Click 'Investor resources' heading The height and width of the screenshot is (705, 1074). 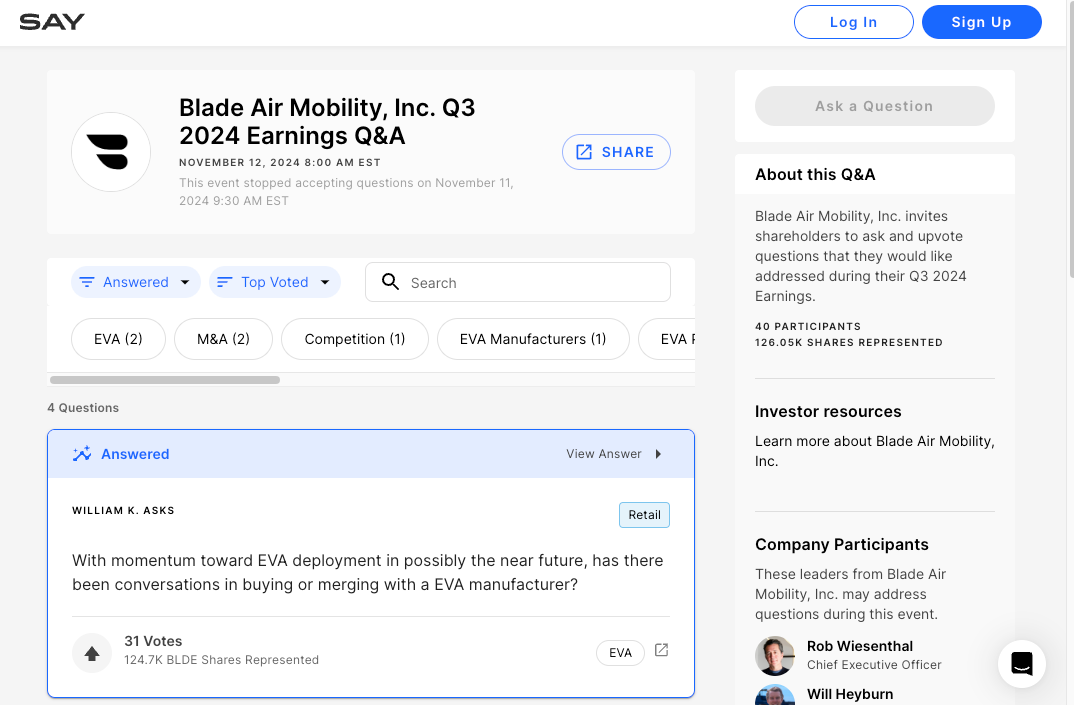point(828,412)
